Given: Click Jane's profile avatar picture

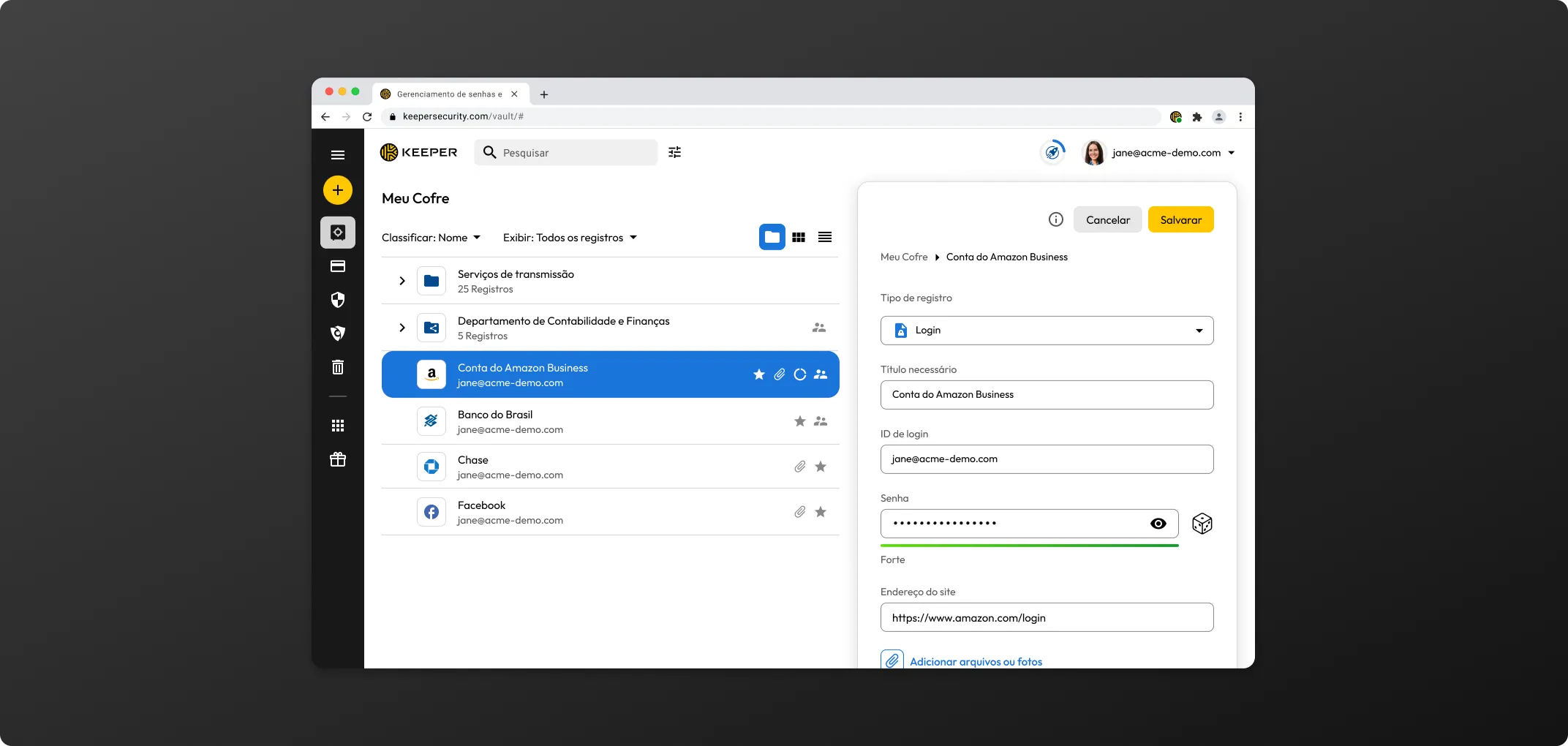Looking at the screenshot, I should pos(1093,152).
